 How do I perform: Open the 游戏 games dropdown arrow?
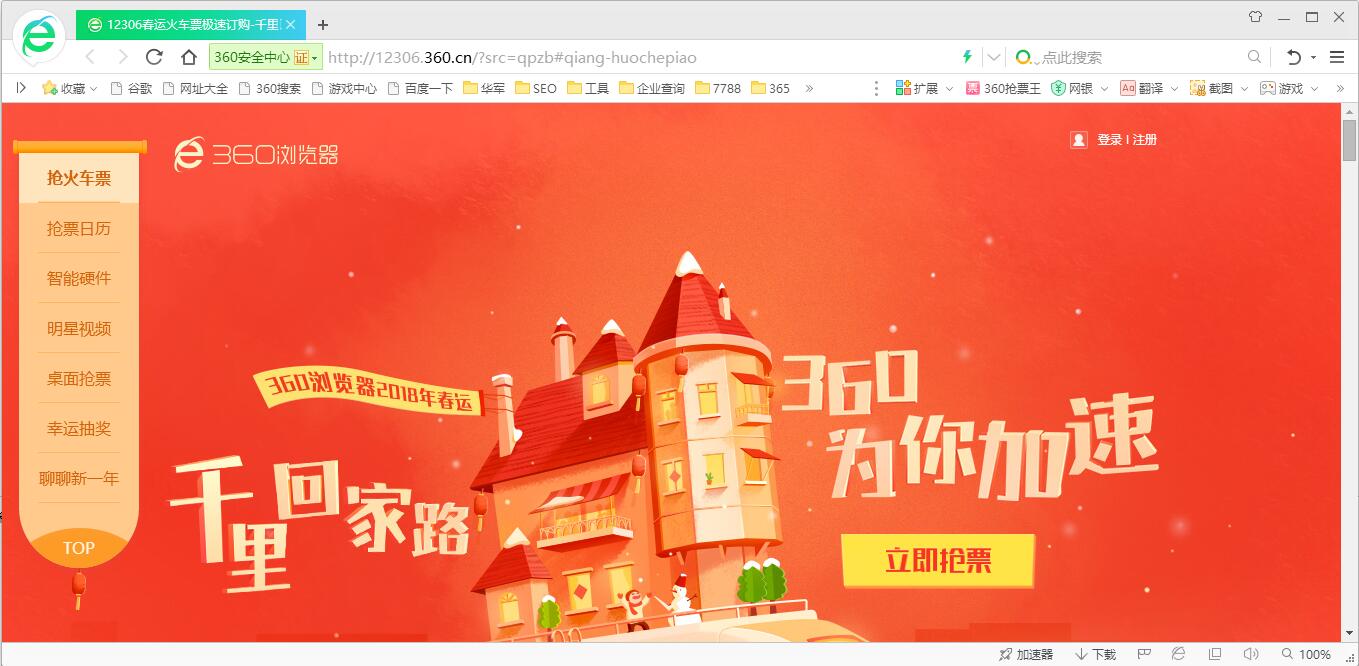pos(1313,88)
